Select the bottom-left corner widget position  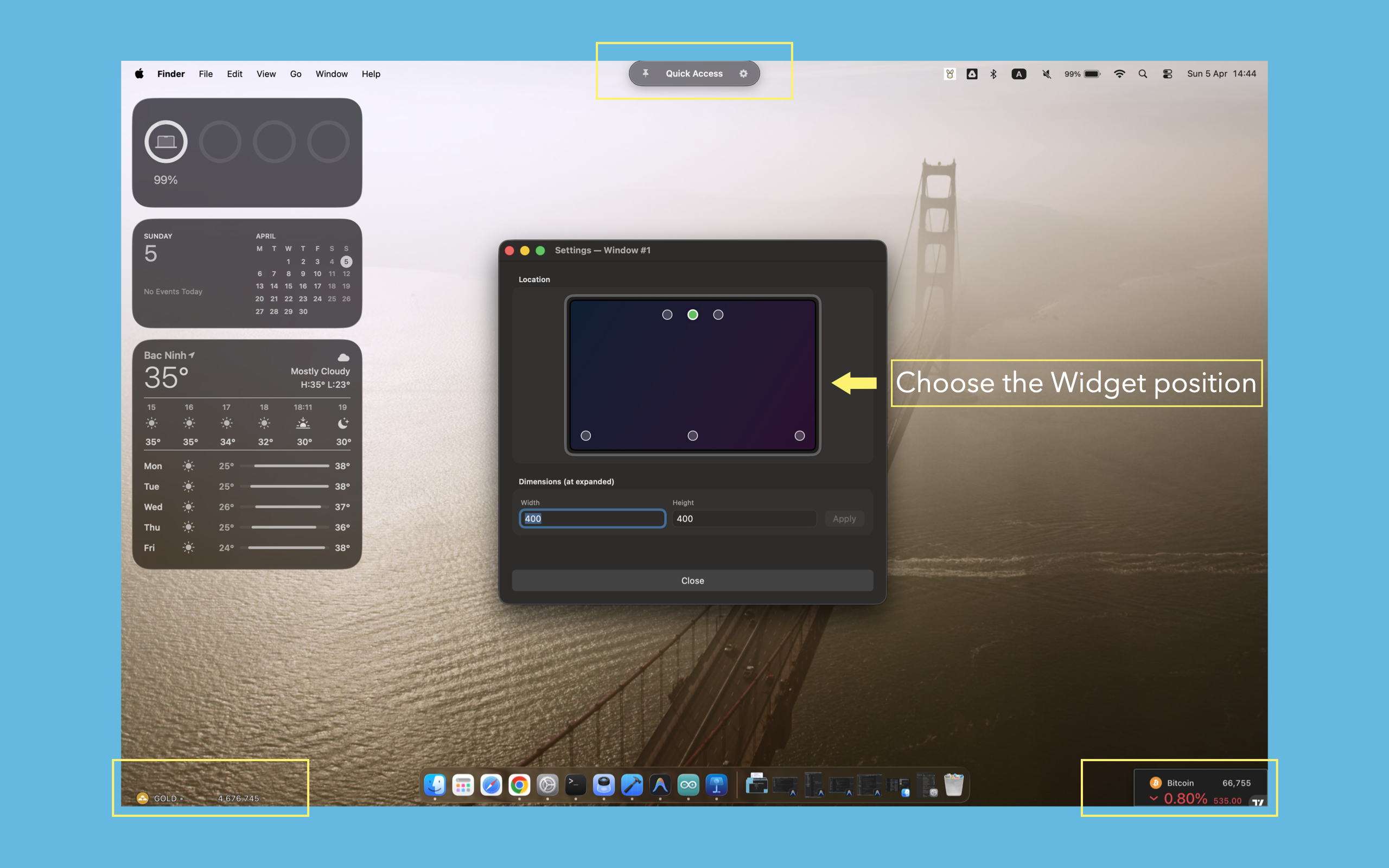[x=585, y=436]
